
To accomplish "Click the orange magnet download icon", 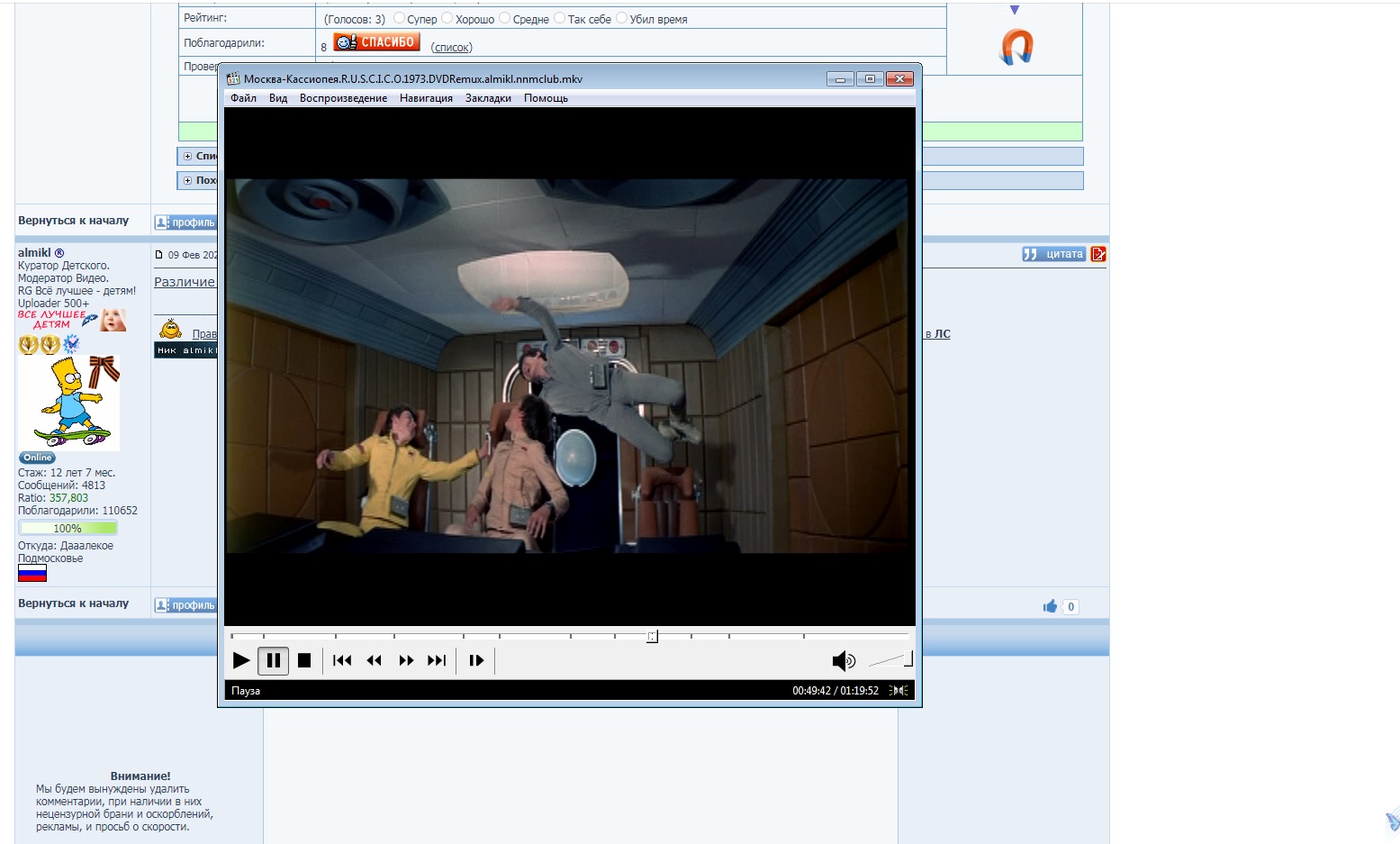I will click(1016, 47).
